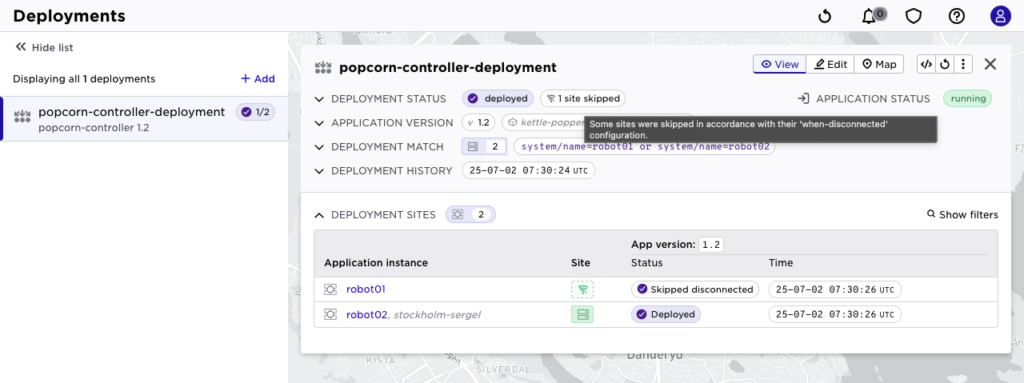
Task: Click the Skipped disconnected status chip
Action: pyautogui.click(x=695, y=290)
